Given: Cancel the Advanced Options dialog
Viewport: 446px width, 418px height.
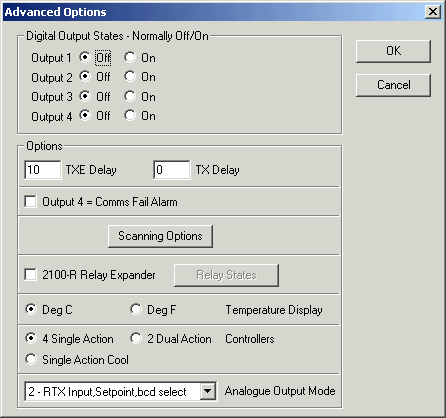Looking at the screenshot, I should tap(393, 85).
